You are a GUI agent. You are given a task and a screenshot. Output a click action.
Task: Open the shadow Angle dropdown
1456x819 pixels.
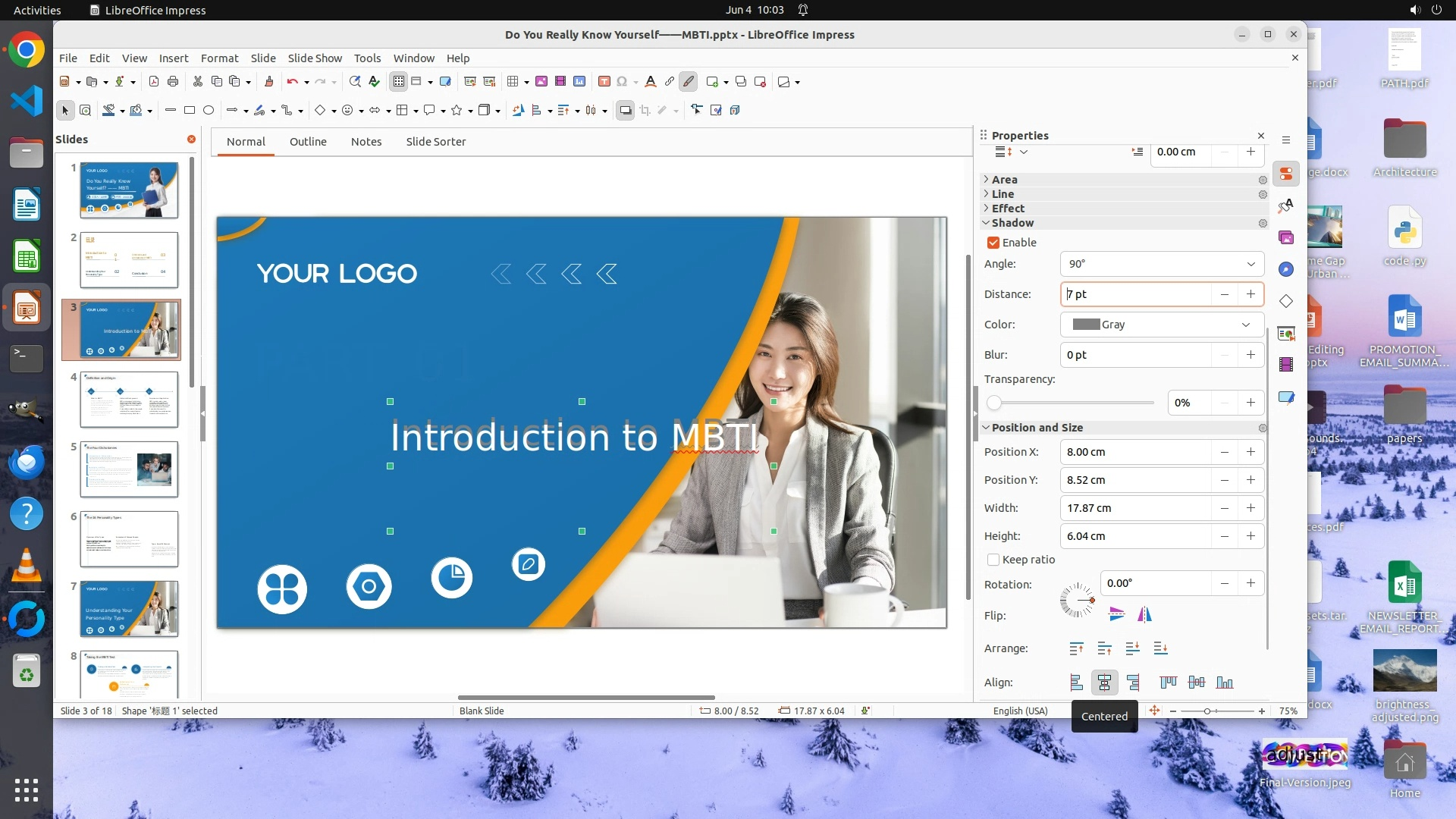pyautogui.click(x=1250, y=264)
